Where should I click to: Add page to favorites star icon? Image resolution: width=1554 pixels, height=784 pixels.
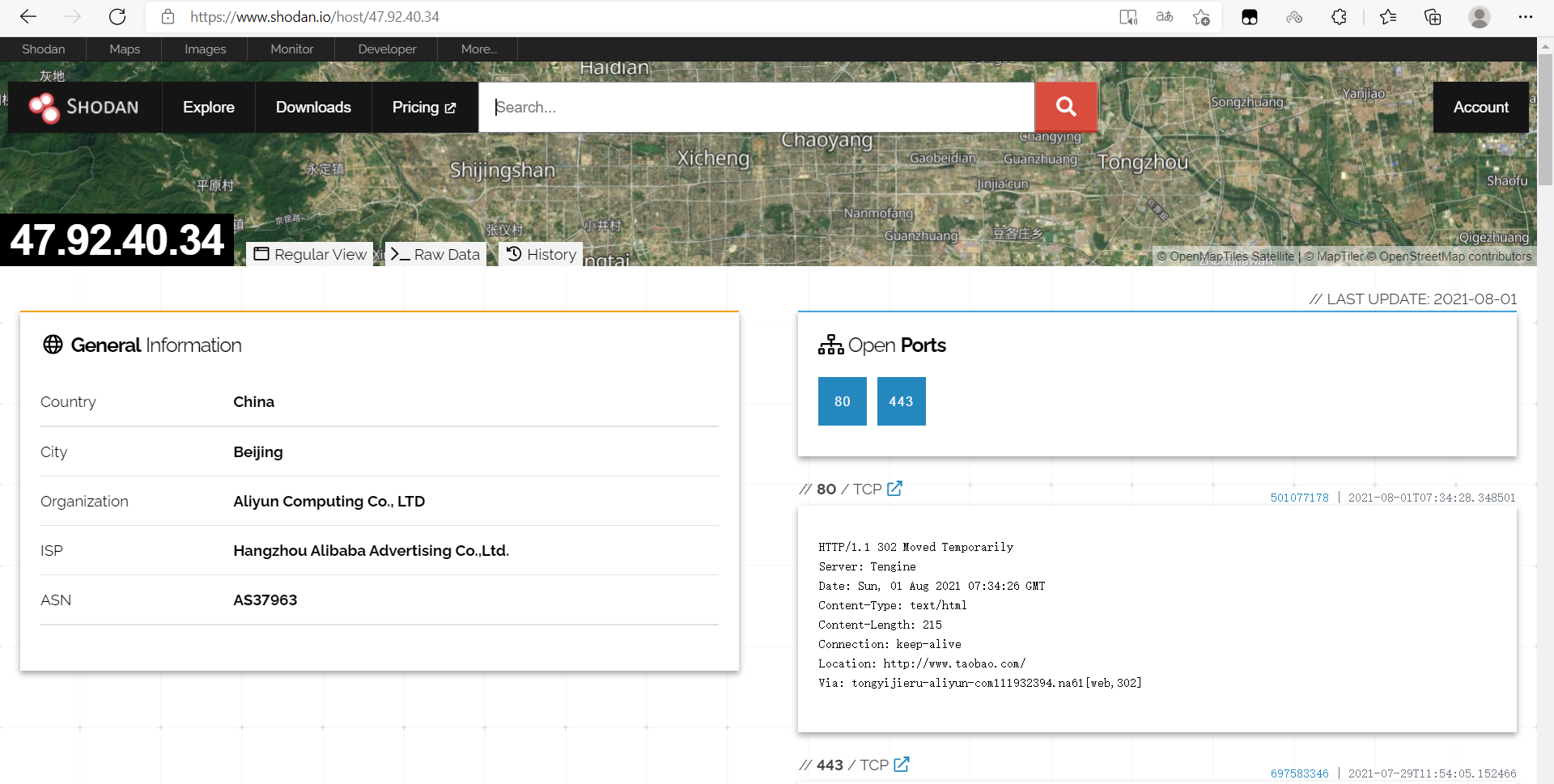click(x=1201, y=17)
